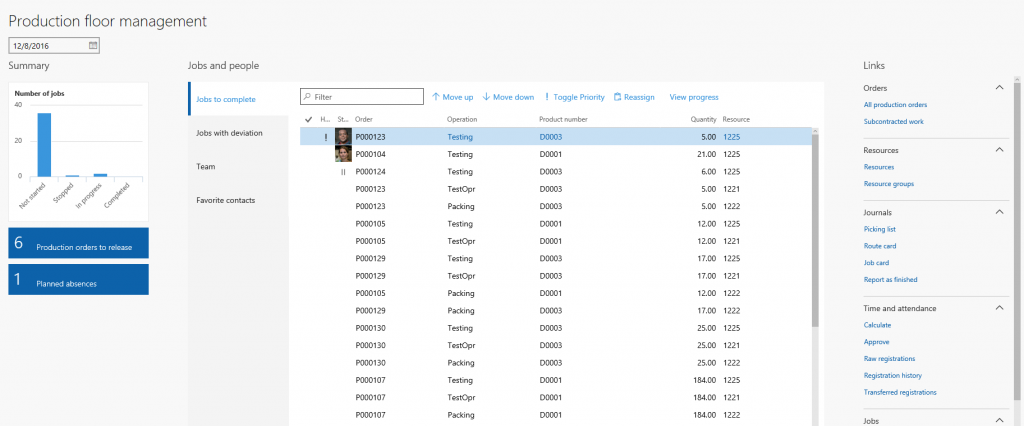Open the Favorite contacts tab
This screenshot has height=426, width=1024.
tap(226, 200)
